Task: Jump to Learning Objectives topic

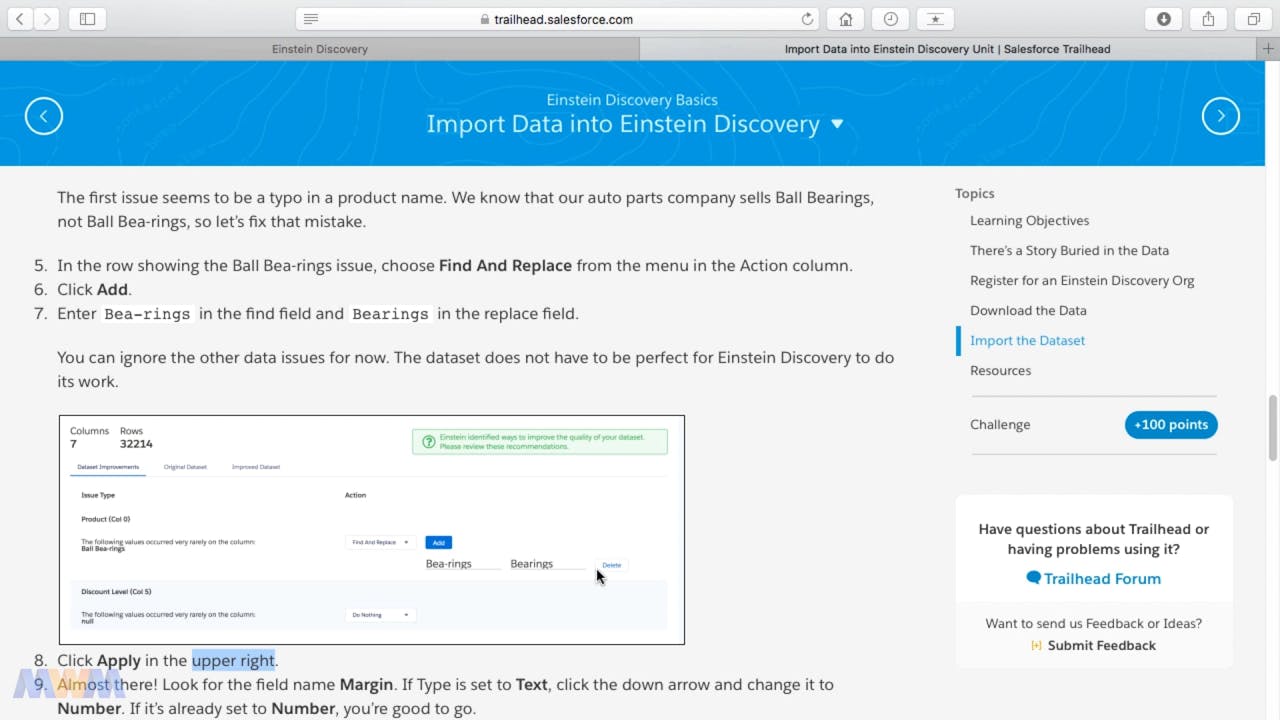Action: (1029, 220)
